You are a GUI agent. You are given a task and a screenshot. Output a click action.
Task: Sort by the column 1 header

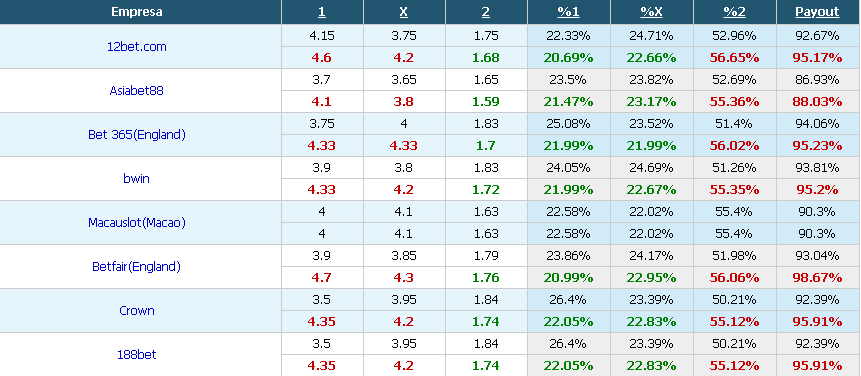pyautogui.click(x=322, y=12)
